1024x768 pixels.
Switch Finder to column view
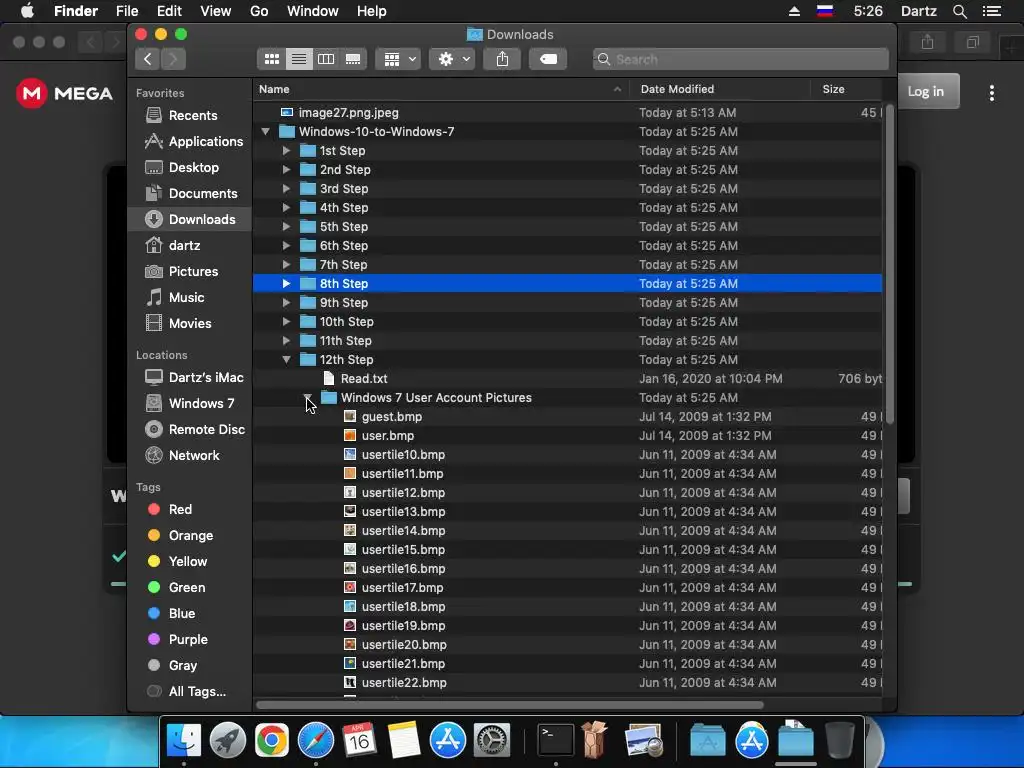326,59
